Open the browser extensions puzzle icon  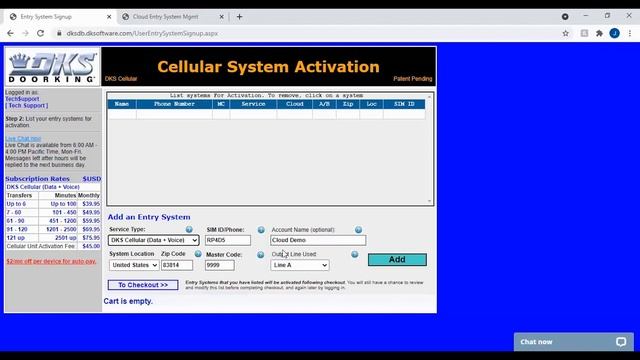(599, 33)
